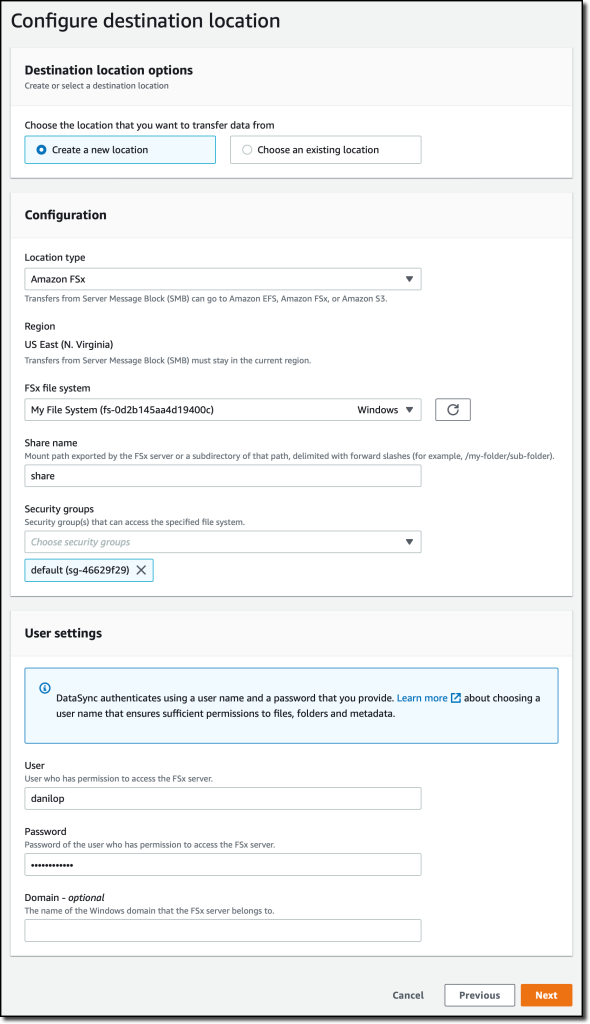Follow the Learn more link
This screenshot has height=1024, width=590.
click(x=422, y=698)
